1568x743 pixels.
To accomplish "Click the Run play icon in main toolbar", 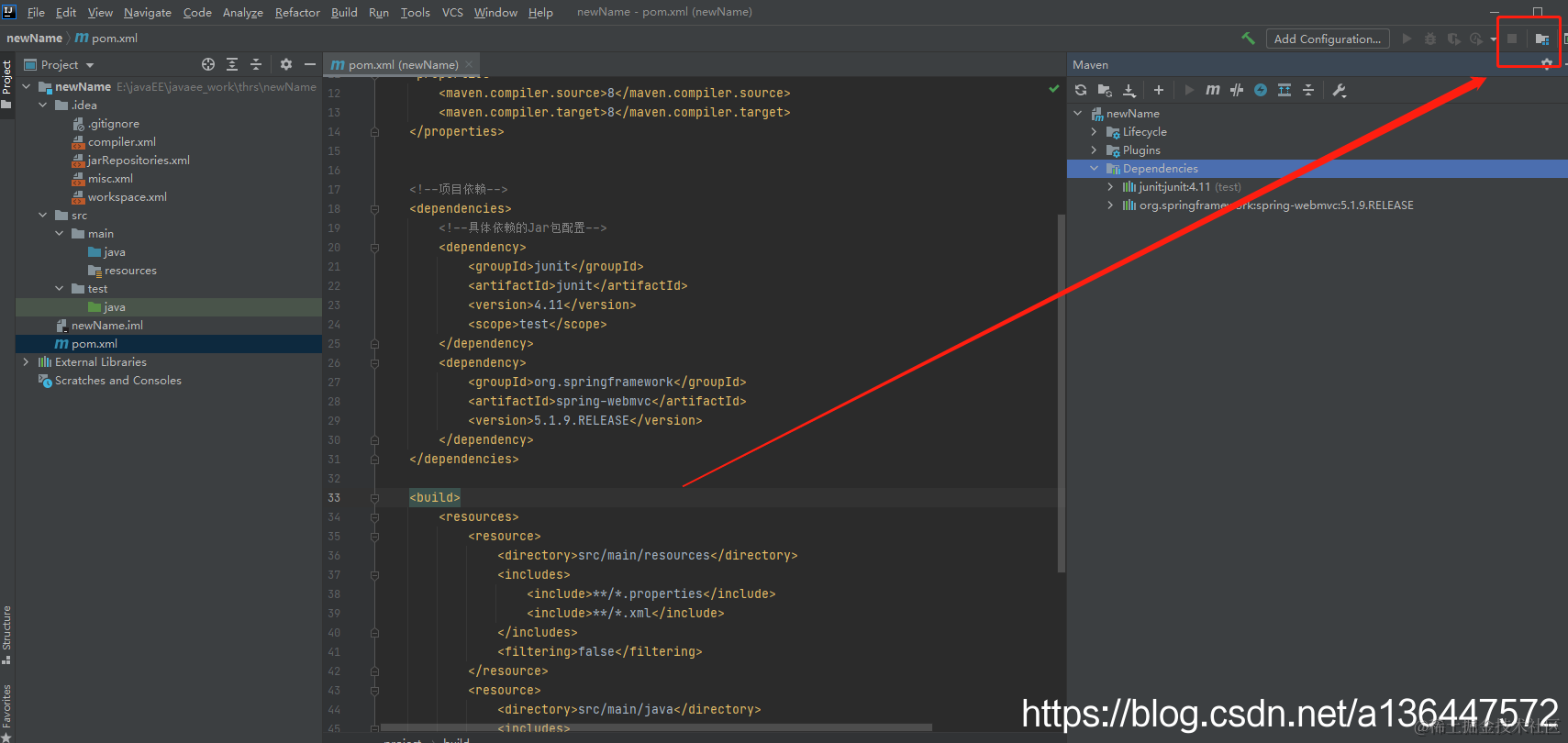I will (x=1407, y=39).
